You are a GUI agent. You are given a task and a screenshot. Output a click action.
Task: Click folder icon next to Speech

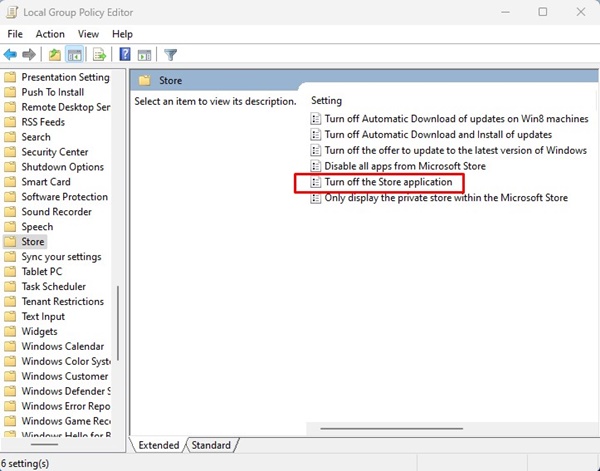coord(10,227)
